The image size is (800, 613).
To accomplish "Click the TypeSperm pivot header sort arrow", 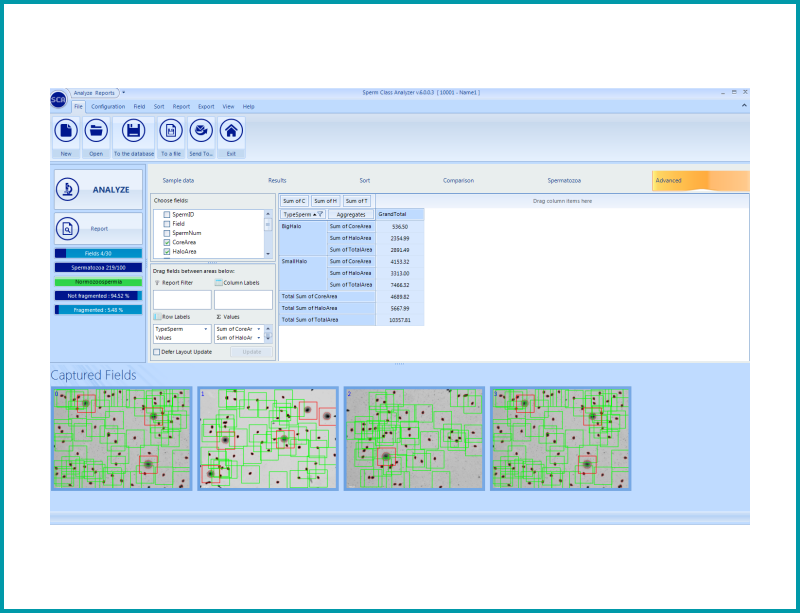I will pos(314,214).
